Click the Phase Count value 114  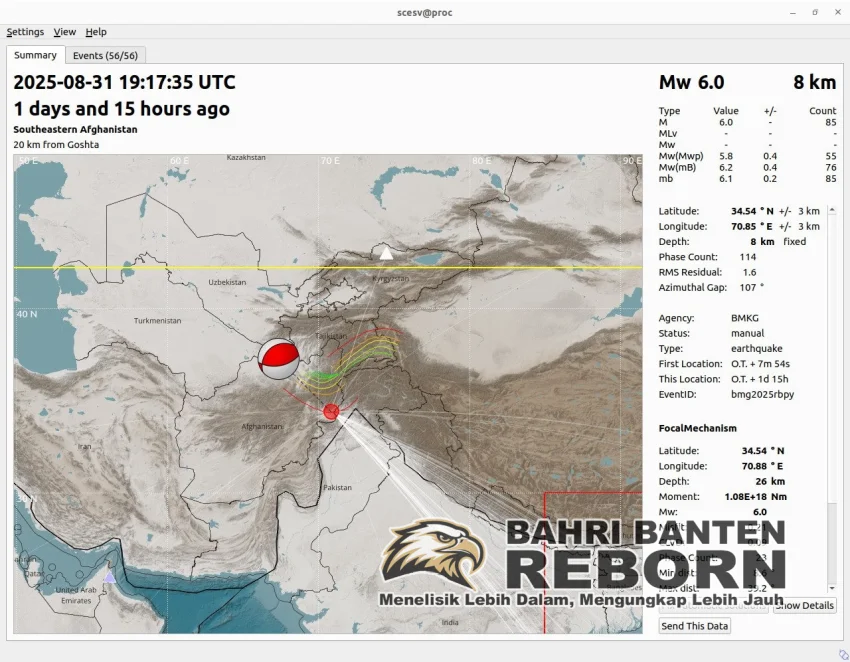pyautogui.click(x=748, y=257)
